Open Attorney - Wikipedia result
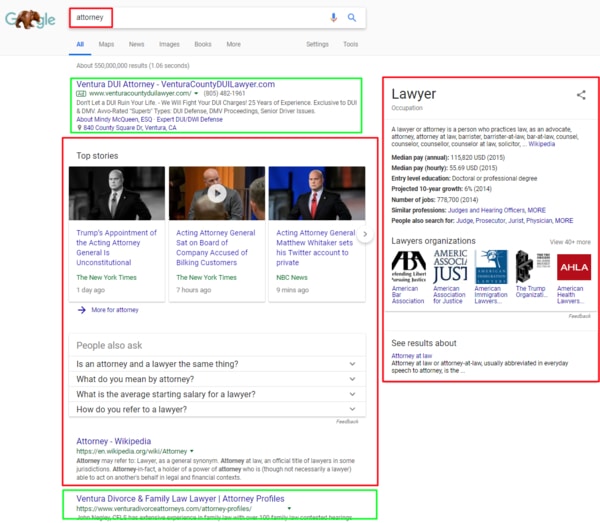600x523 pixels. click(114, 441)
